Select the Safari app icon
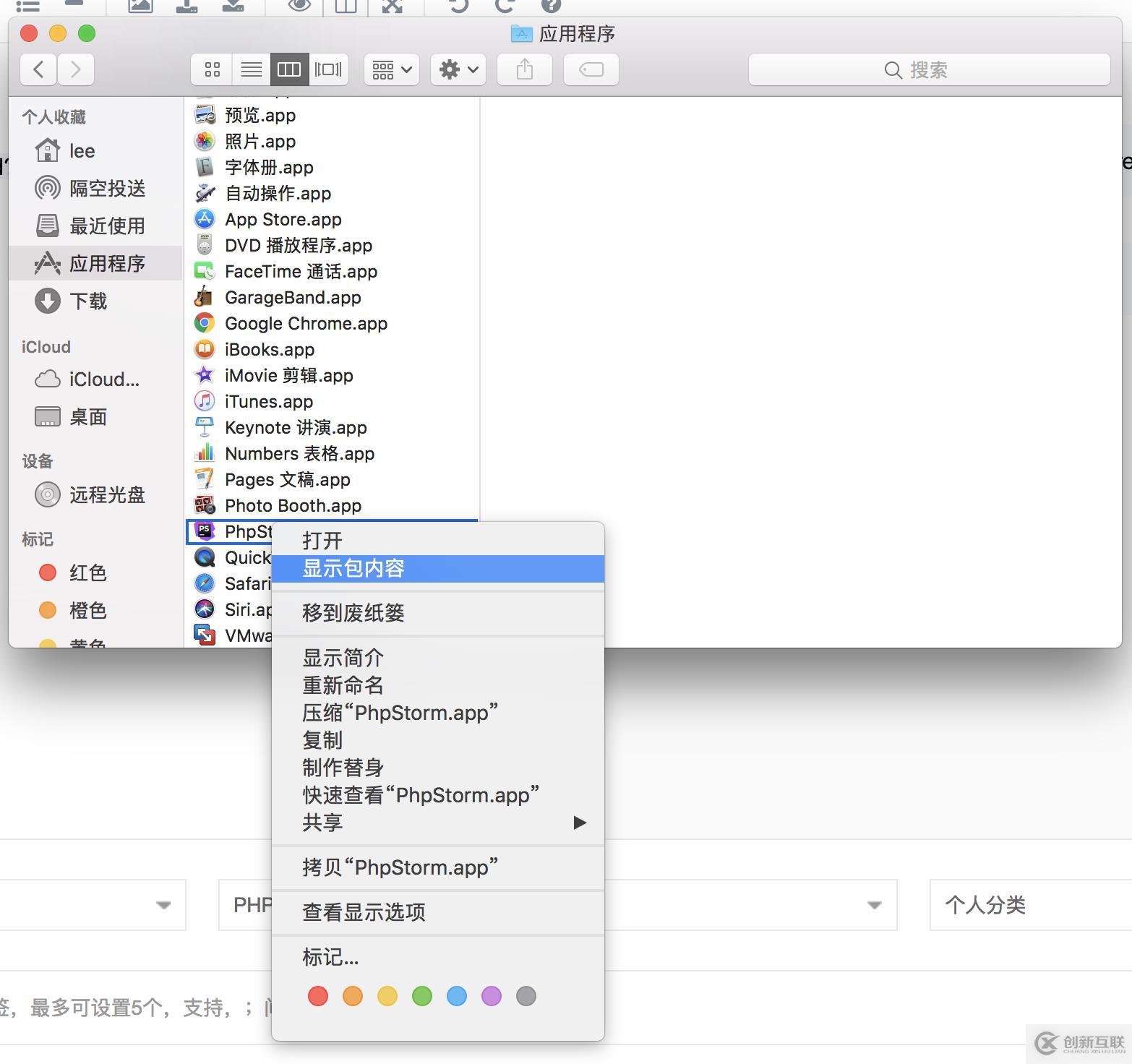Screen dimensions: 1132x1064 click(x=205, y=583)
